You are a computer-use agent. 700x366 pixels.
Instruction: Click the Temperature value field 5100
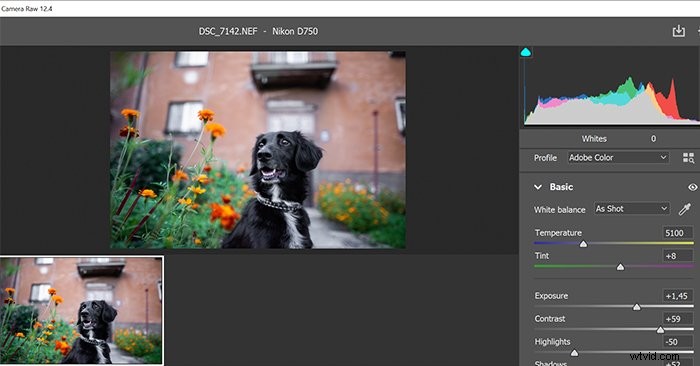click(677, 233)
